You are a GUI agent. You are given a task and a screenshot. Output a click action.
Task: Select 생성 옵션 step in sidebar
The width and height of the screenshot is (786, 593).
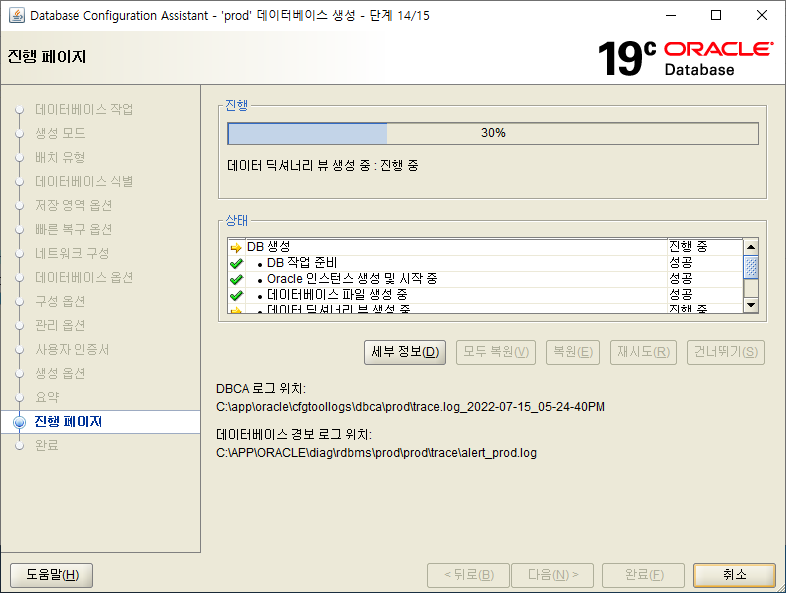(x=60, y=374)
